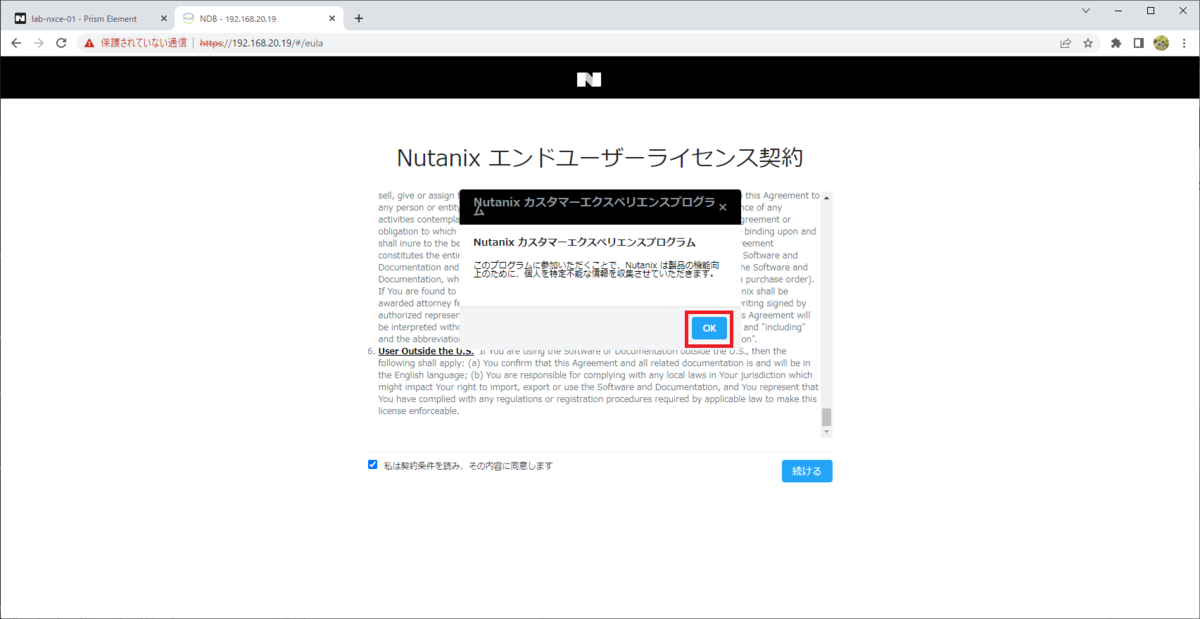The width and height of the screenshot is (1200, 619).
Task: Focus the address bar URL field
Action: [620, 43]
